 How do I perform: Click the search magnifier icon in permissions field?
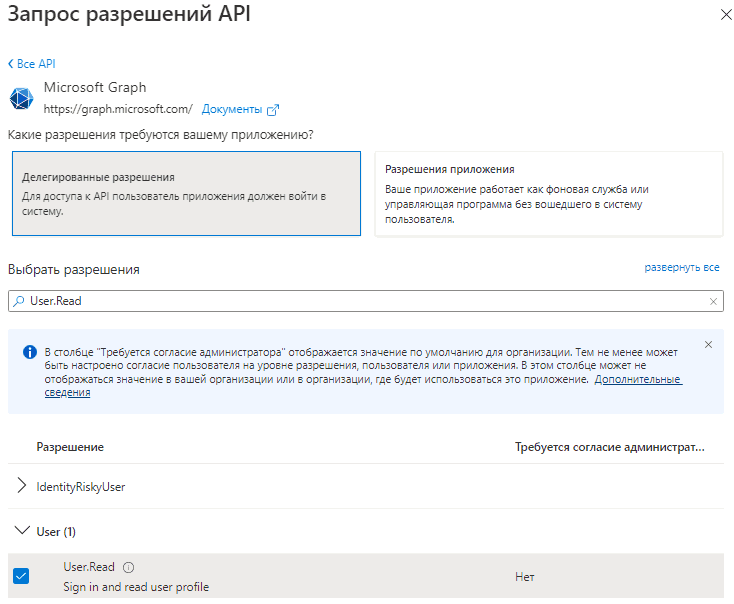(x=19, y=301)
